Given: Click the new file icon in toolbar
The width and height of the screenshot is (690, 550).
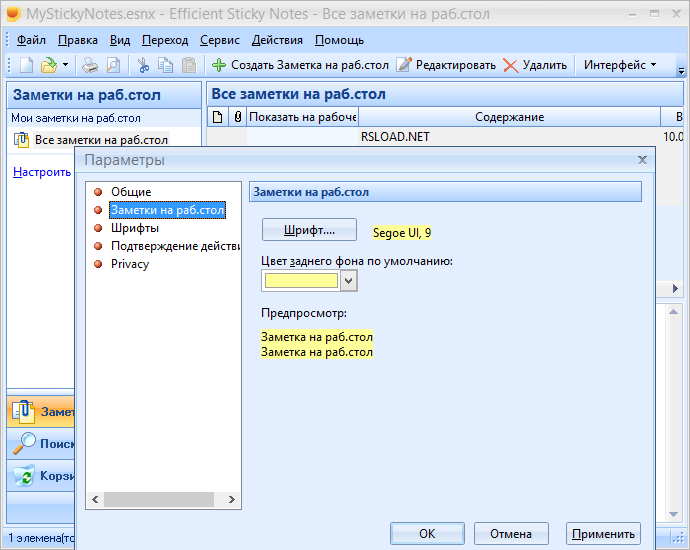Looking at the screenshot, I should click(x=26, y=65).
